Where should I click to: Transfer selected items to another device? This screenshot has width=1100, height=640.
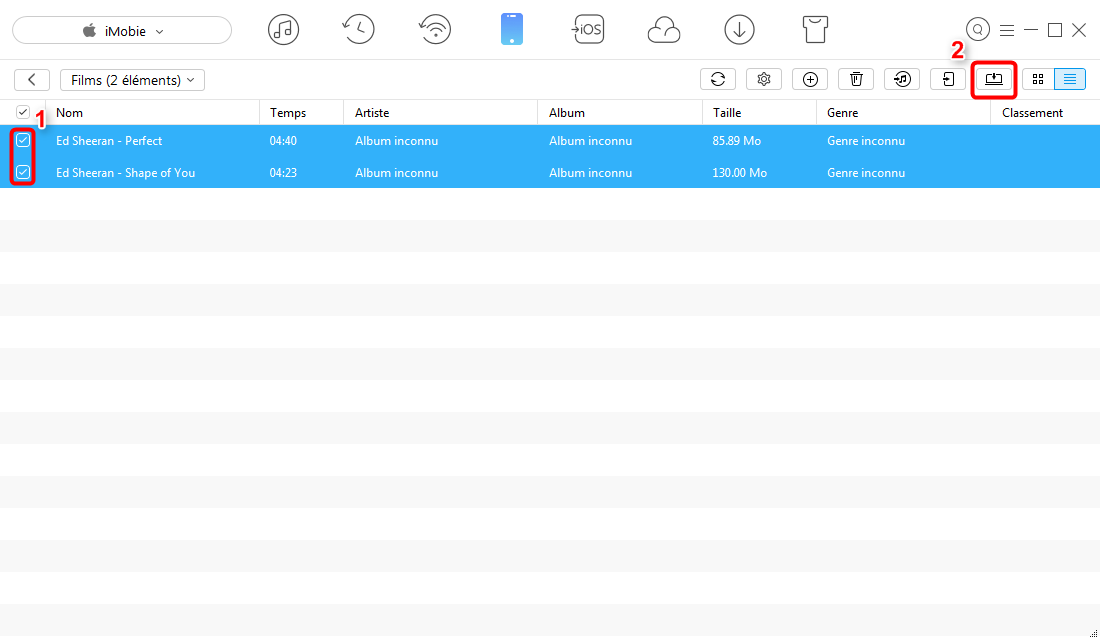pos(948,79)
